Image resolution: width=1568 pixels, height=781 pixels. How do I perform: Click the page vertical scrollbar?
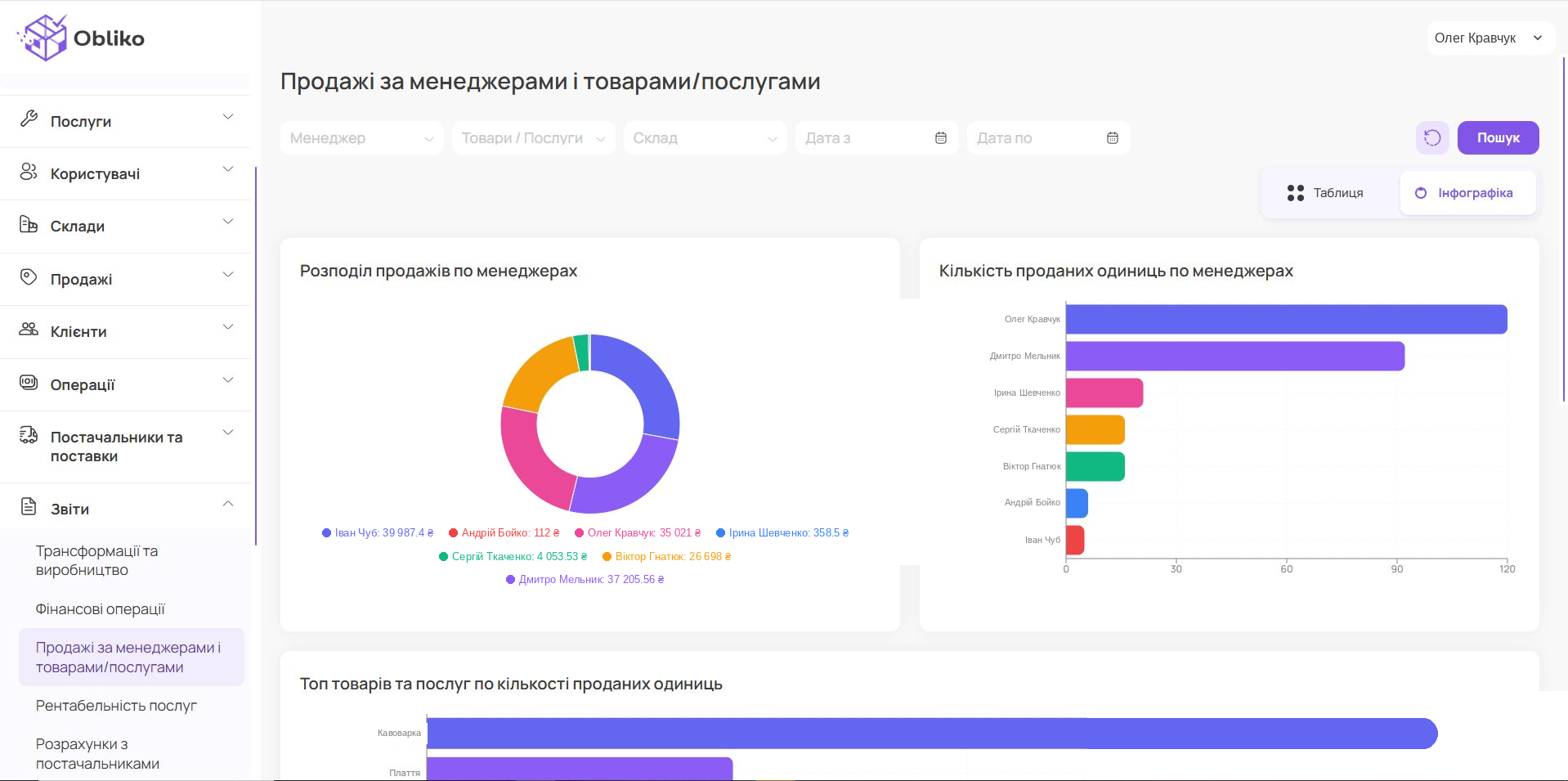coord(1564,229)
